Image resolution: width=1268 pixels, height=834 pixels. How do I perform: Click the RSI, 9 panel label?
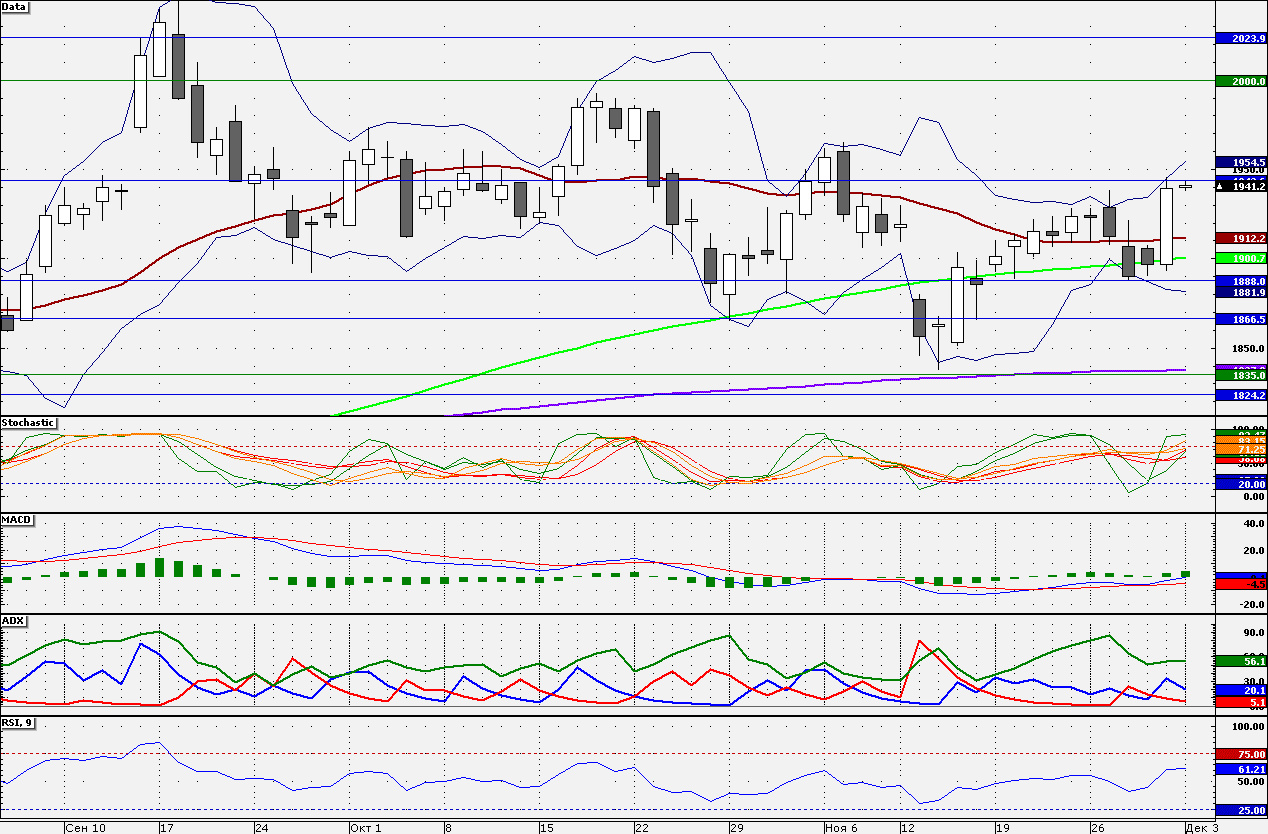pyautogui.click(x=20, y=723)
